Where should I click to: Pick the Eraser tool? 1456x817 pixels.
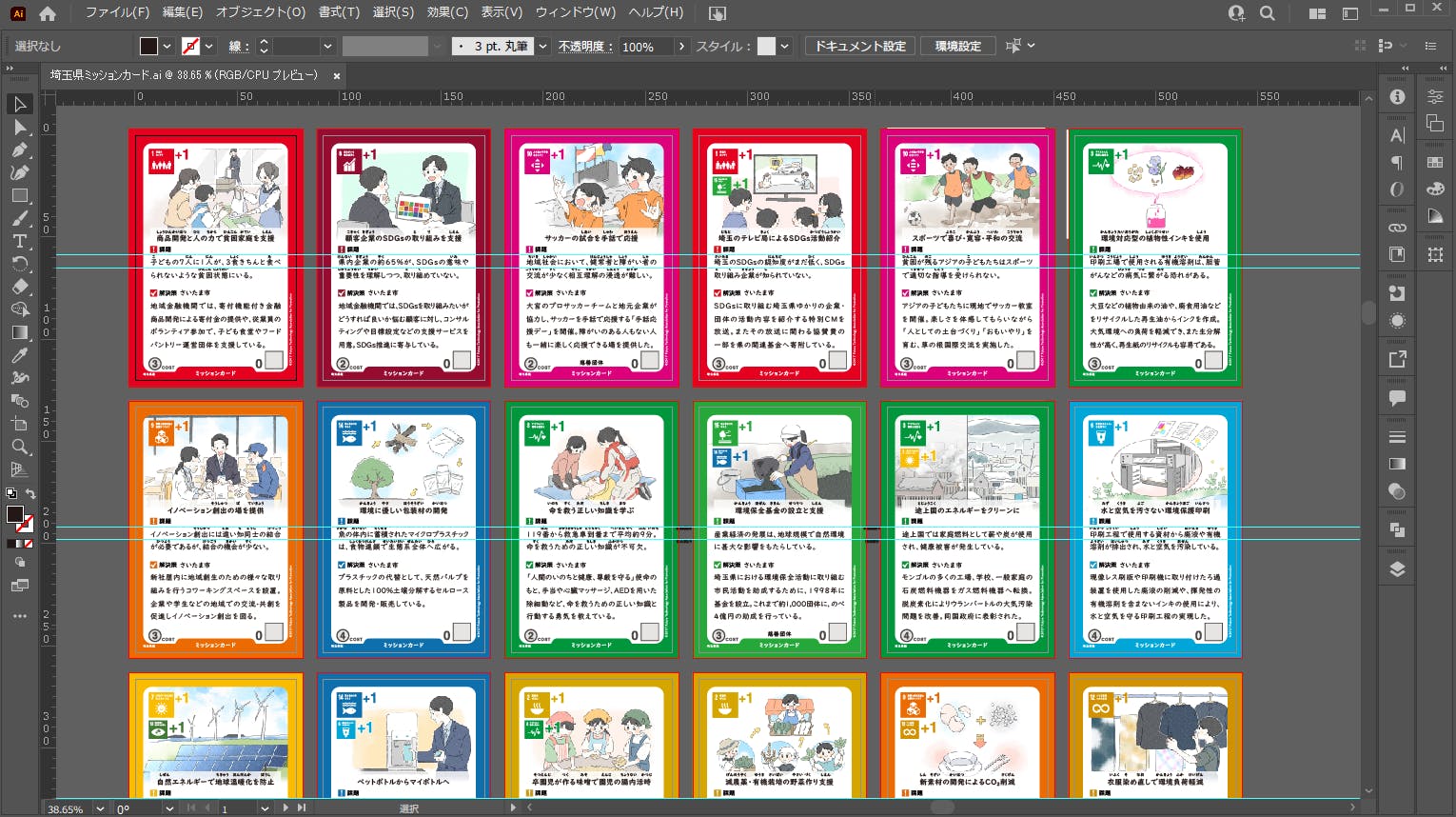[x=19, y=287]
